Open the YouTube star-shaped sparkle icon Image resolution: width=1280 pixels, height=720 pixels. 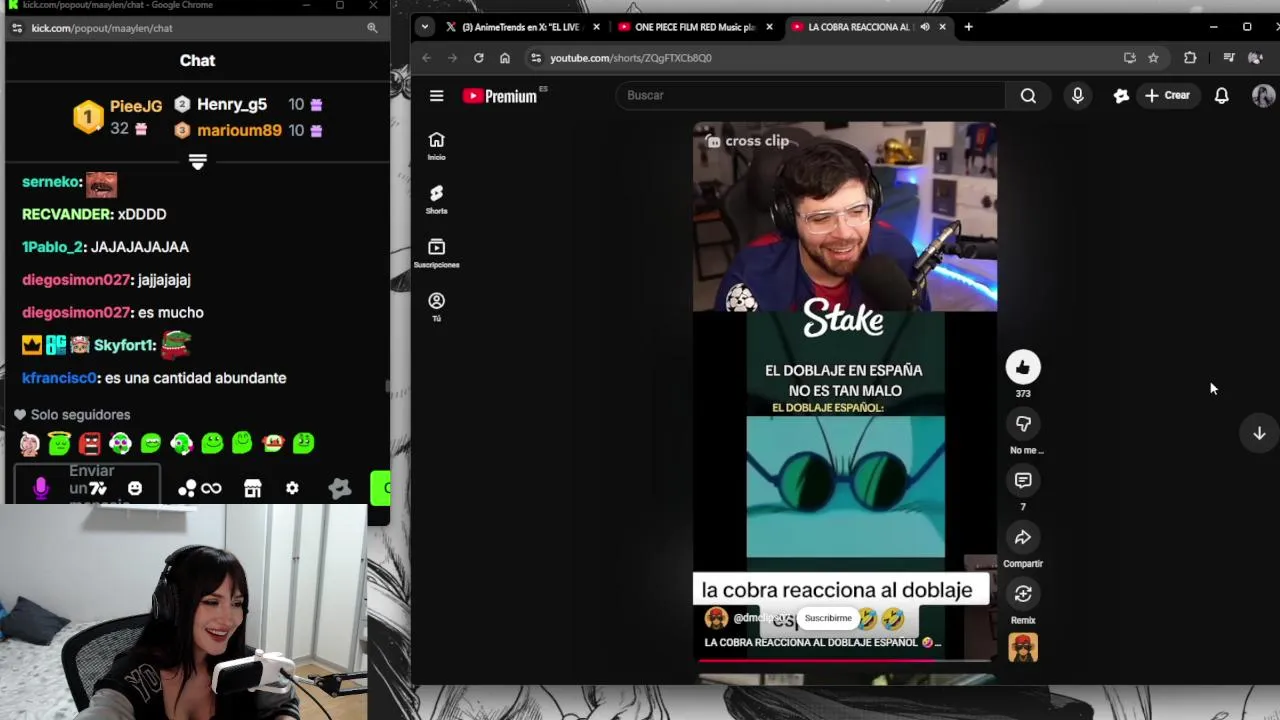1121,95
